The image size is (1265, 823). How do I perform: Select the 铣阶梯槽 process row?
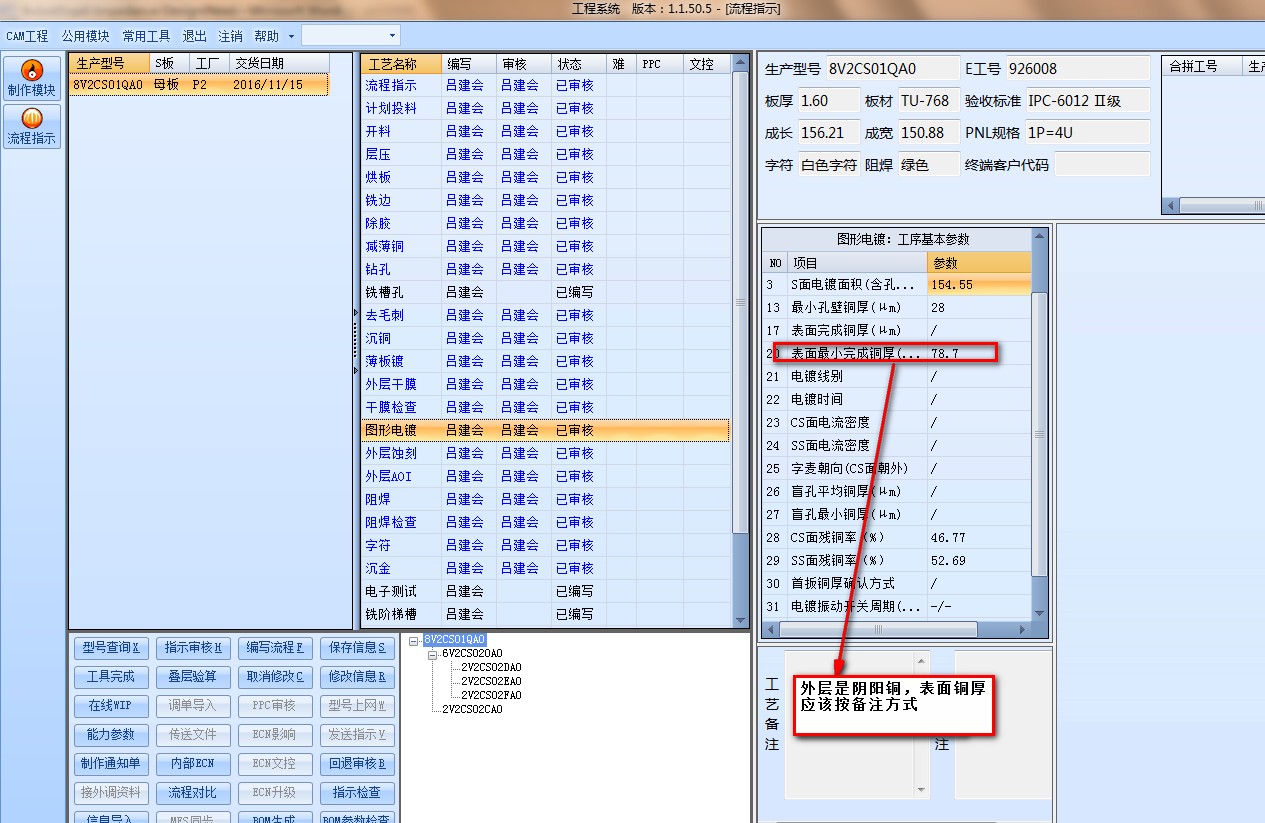tap(546, 614)
